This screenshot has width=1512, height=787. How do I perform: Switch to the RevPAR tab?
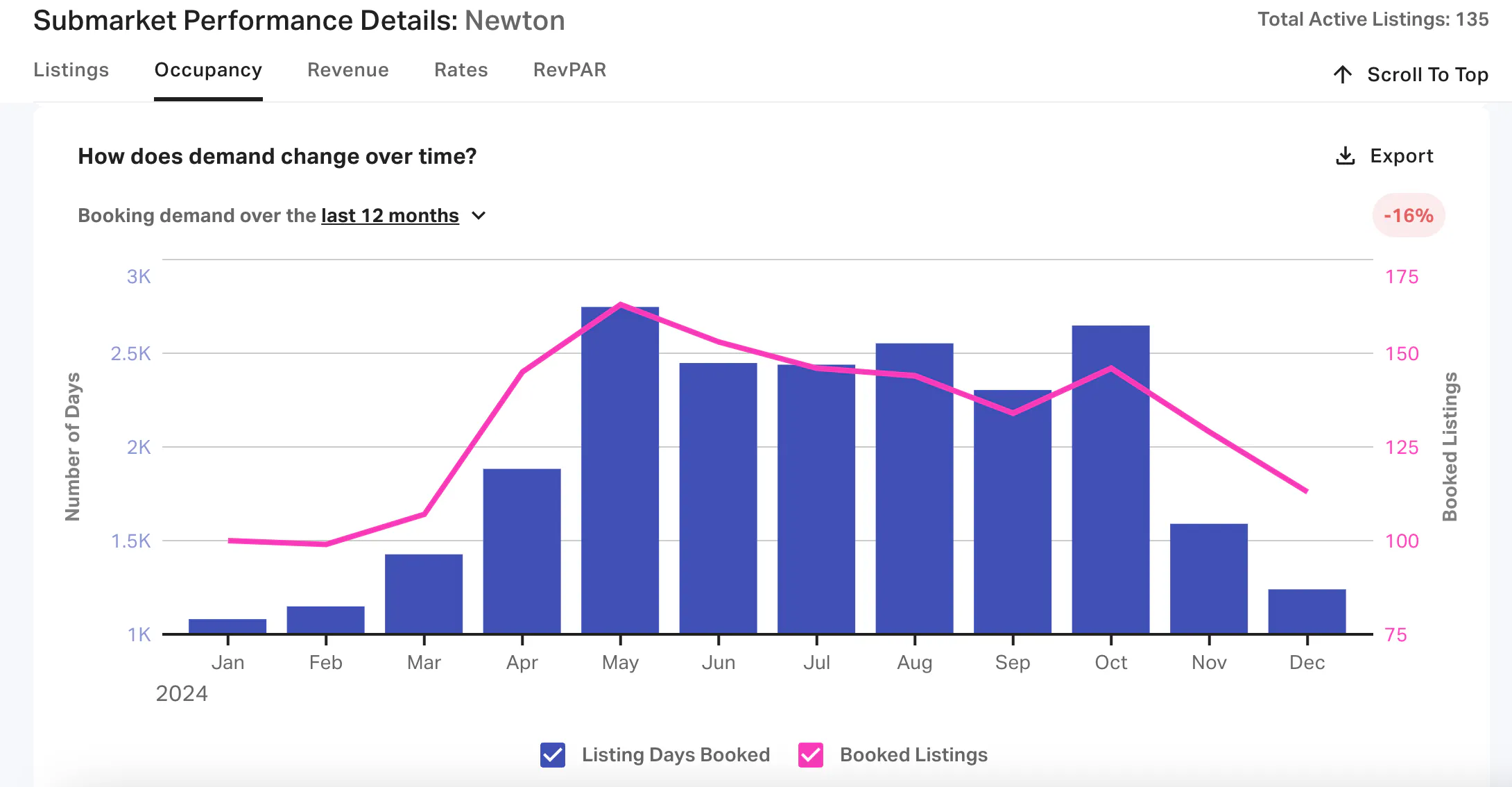570,70
